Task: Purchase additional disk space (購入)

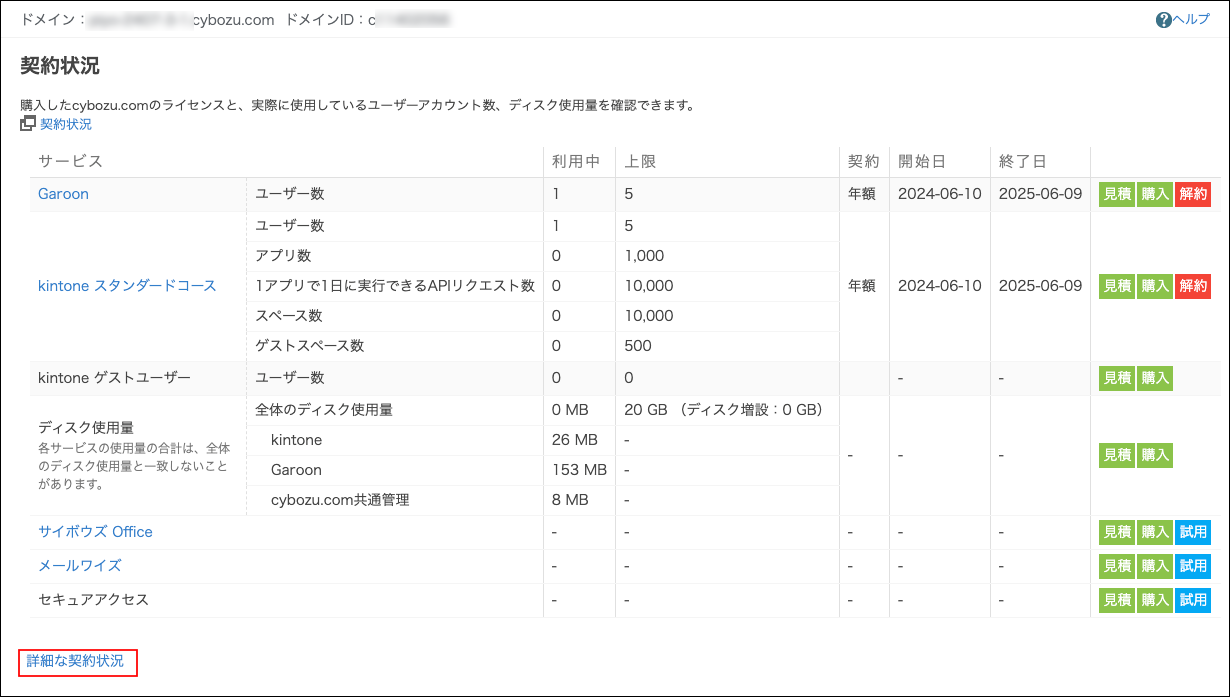Action: coord(1154,455)
